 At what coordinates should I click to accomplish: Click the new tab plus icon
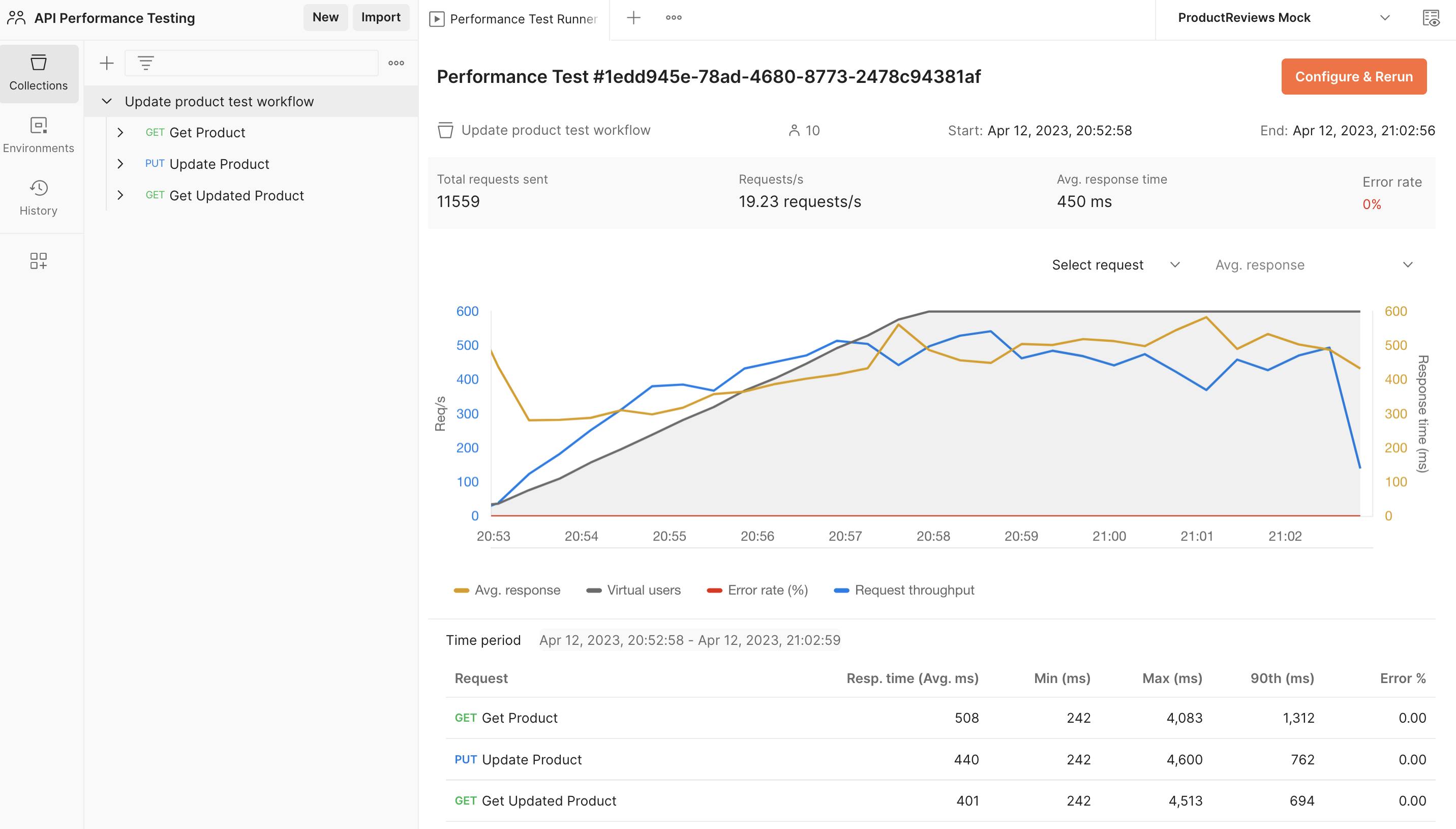[x=633, y=18]
